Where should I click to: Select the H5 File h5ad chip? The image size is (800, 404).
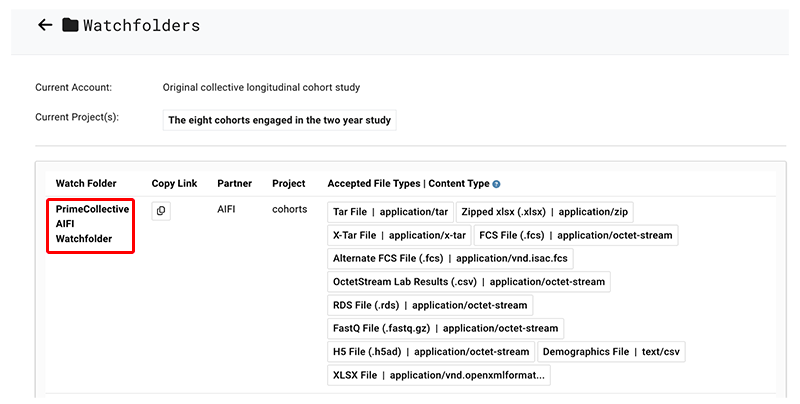[430, 352]
